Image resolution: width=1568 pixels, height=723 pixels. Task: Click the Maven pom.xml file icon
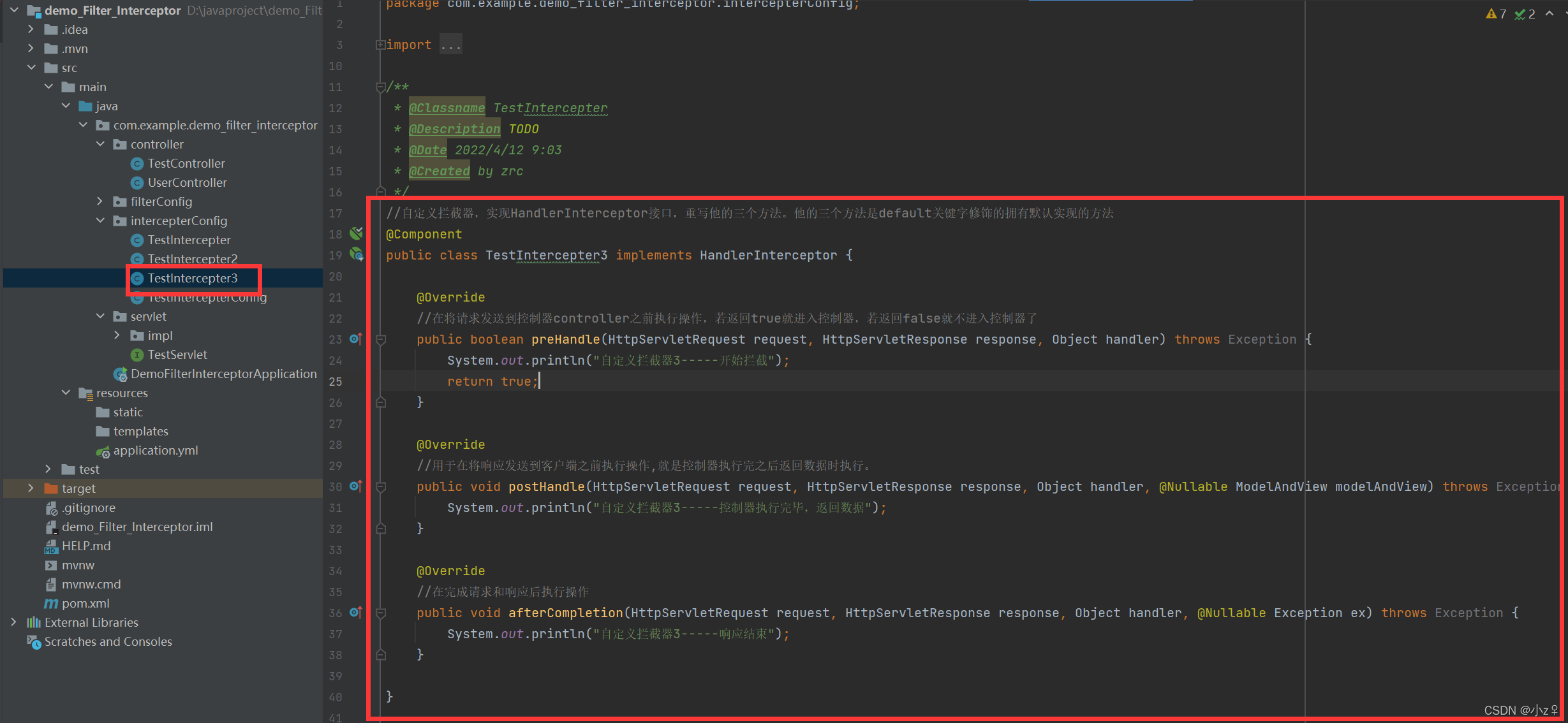[51, 603]
